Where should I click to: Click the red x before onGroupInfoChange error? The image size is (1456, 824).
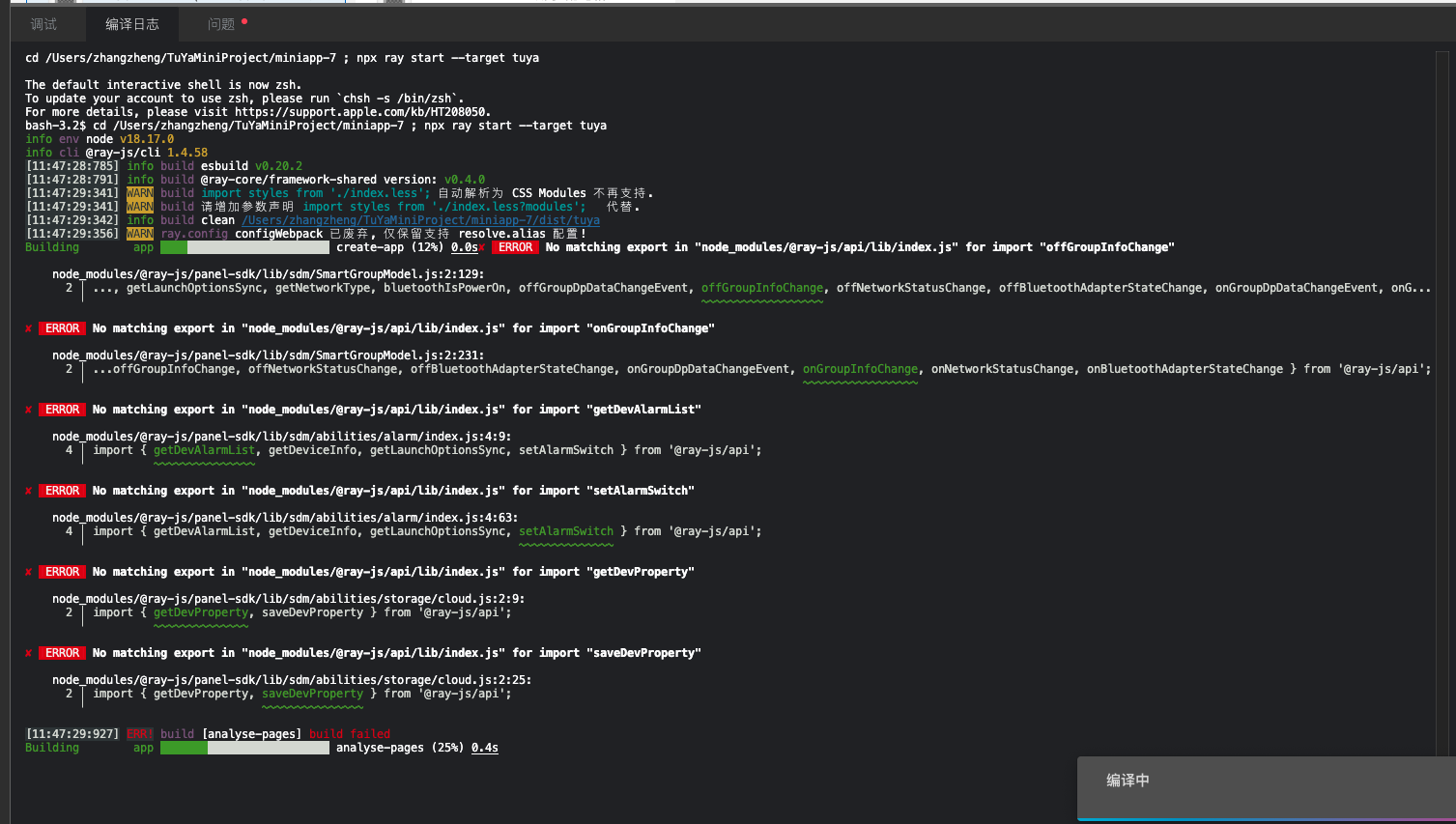[x=29, y=328]
